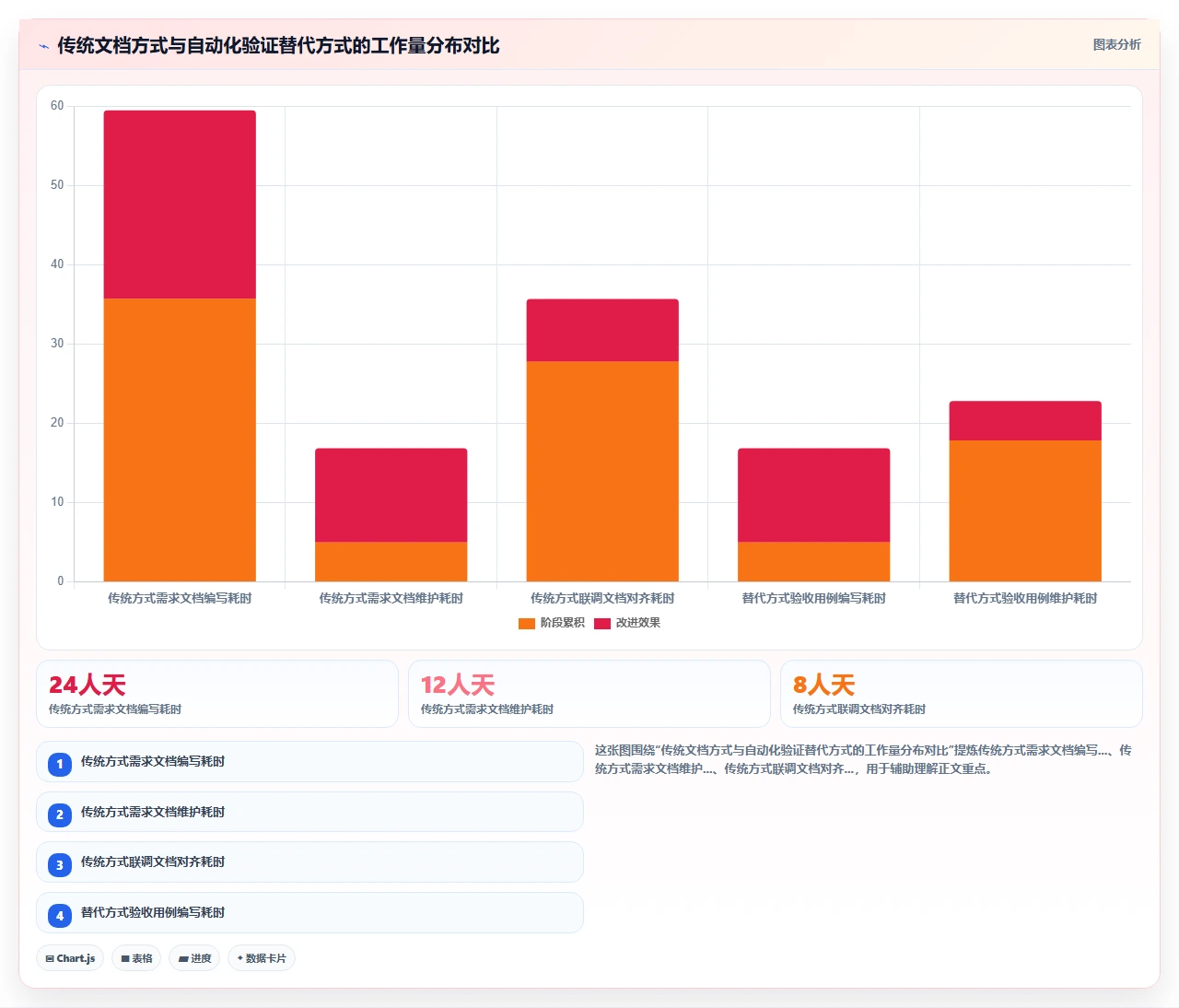This screenshot has height=1008, width=1179.
Task: Select the 数据卡片 tag chip
Action: [262, 958]
